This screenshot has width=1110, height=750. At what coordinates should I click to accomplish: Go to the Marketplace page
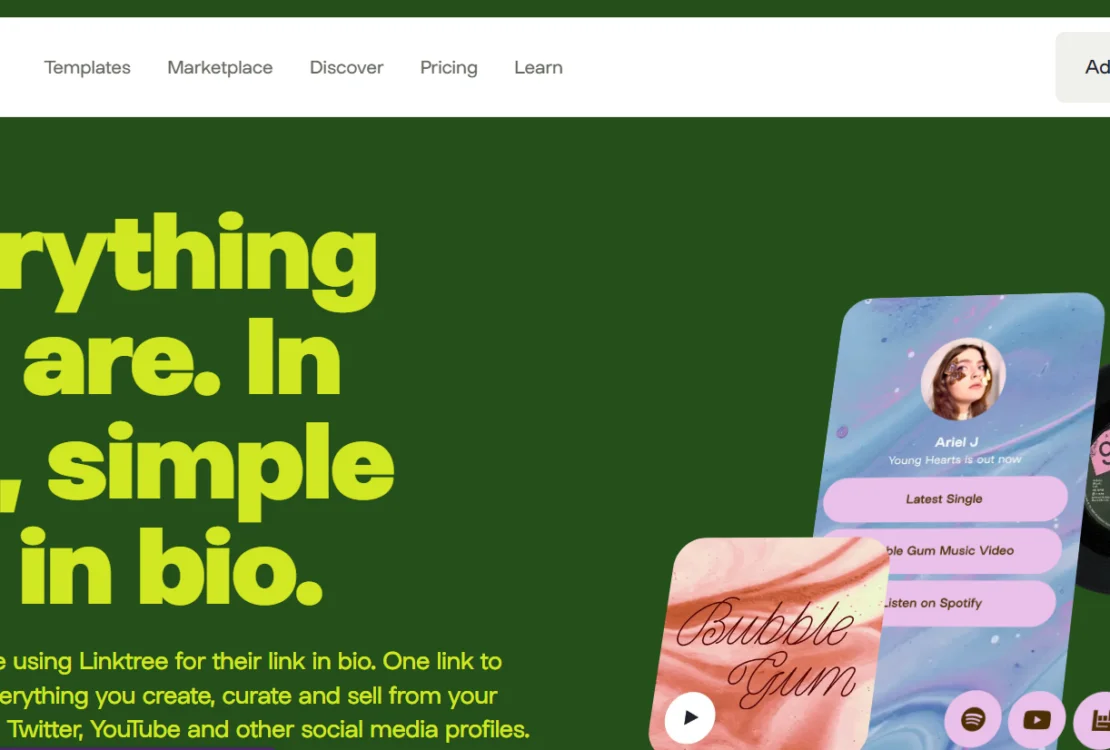click(220, 67)
